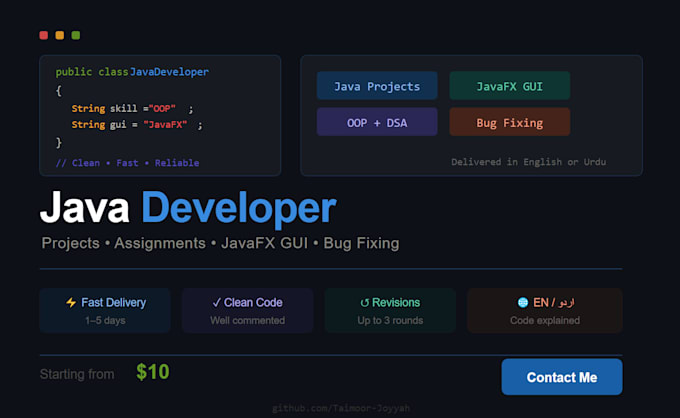Click the checkmark icon beside Clean Code

coord(216,303)
